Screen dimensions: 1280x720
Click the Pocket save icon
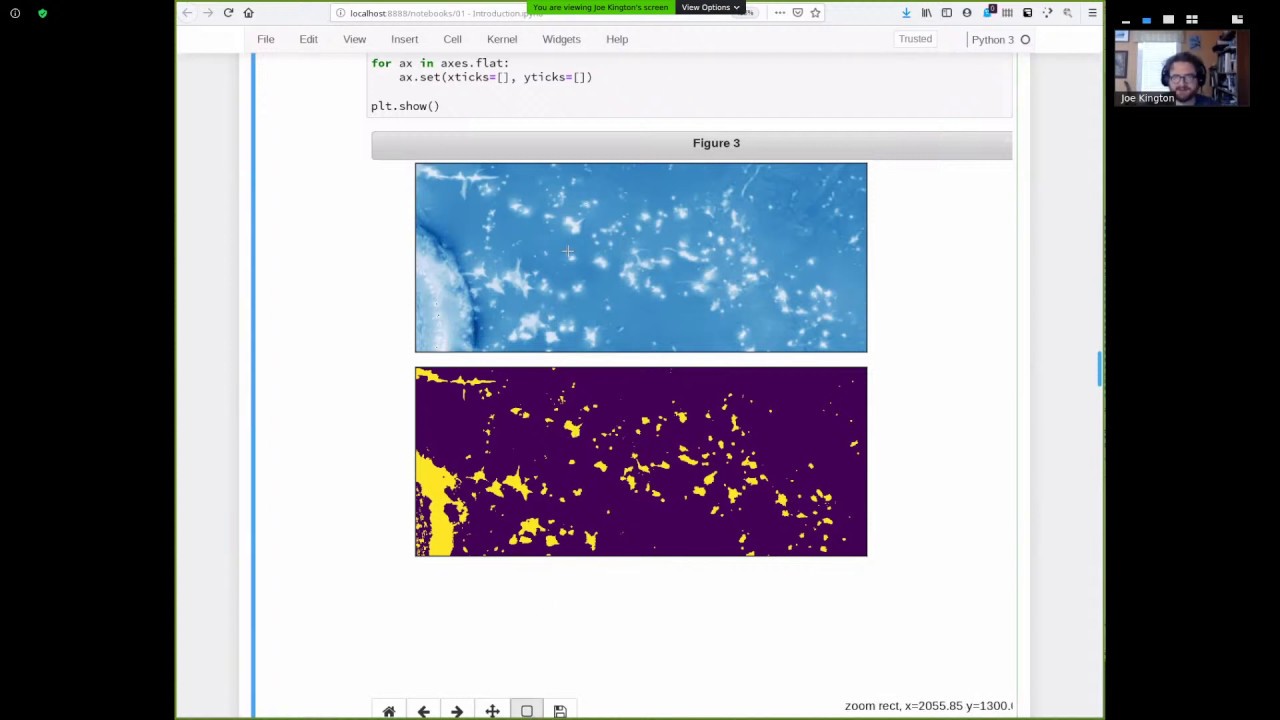pos(798,13)
